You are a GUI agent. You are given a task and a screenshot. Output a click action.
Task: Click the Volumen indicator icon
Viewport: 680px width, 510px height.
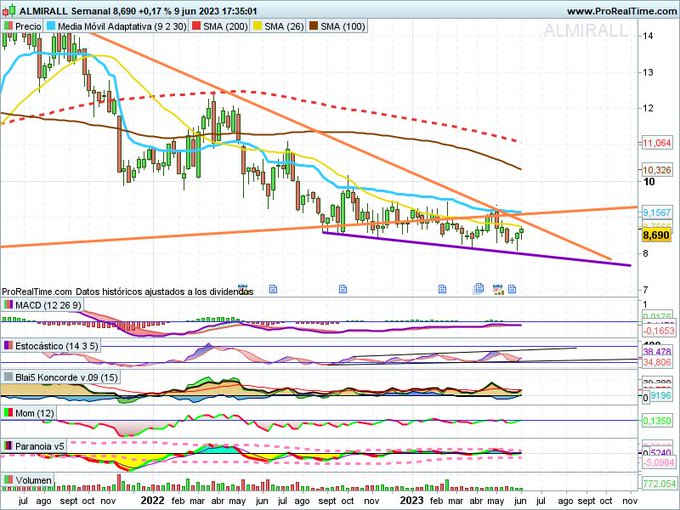click(8, 480)
